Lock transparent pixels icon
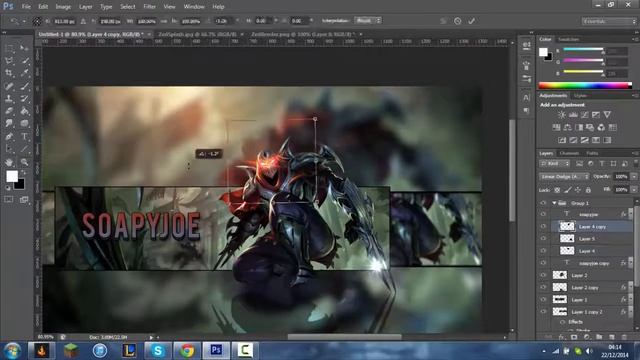Viewport: 640px width, 360px height. 557,190
